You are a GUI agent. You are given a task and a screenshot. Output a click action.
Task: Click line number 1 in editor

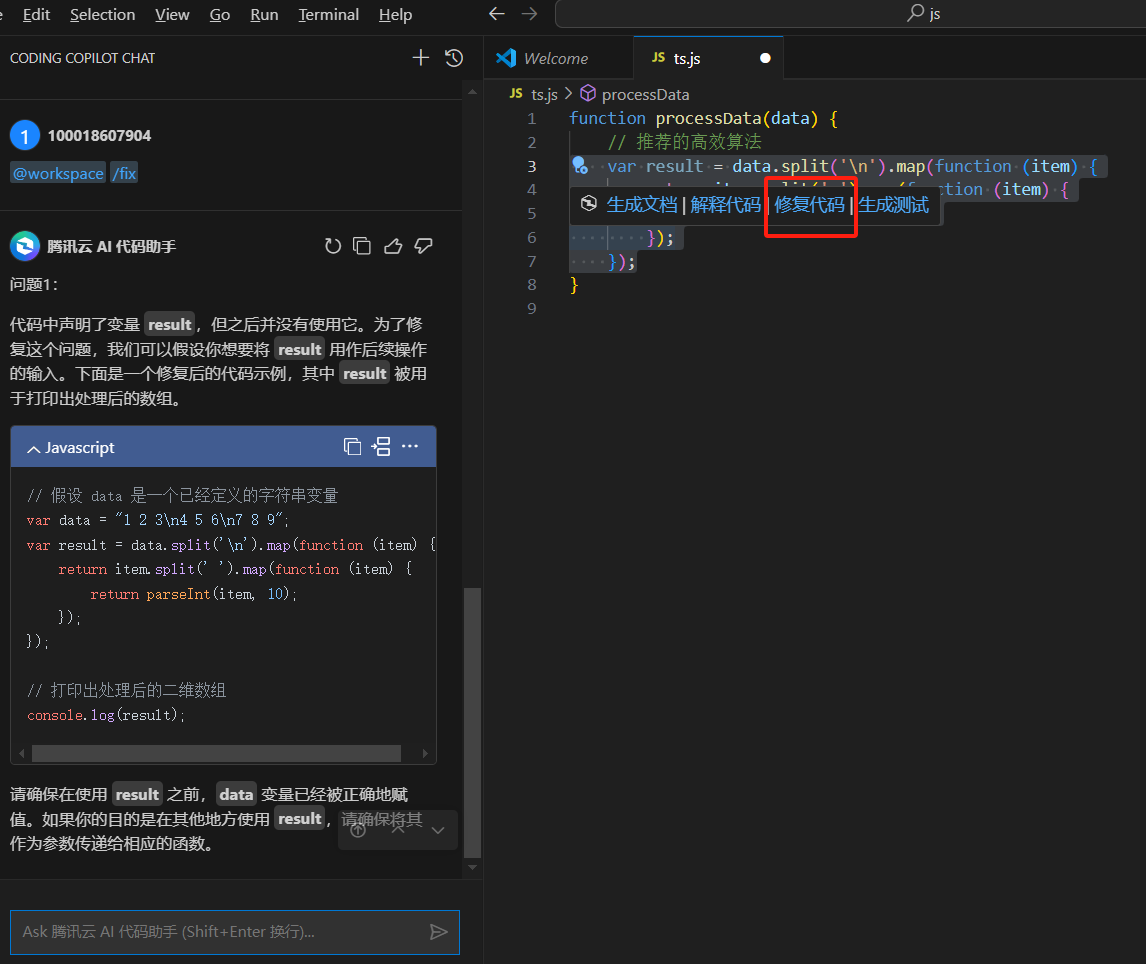pyautogui.click(x=531, y=118)
